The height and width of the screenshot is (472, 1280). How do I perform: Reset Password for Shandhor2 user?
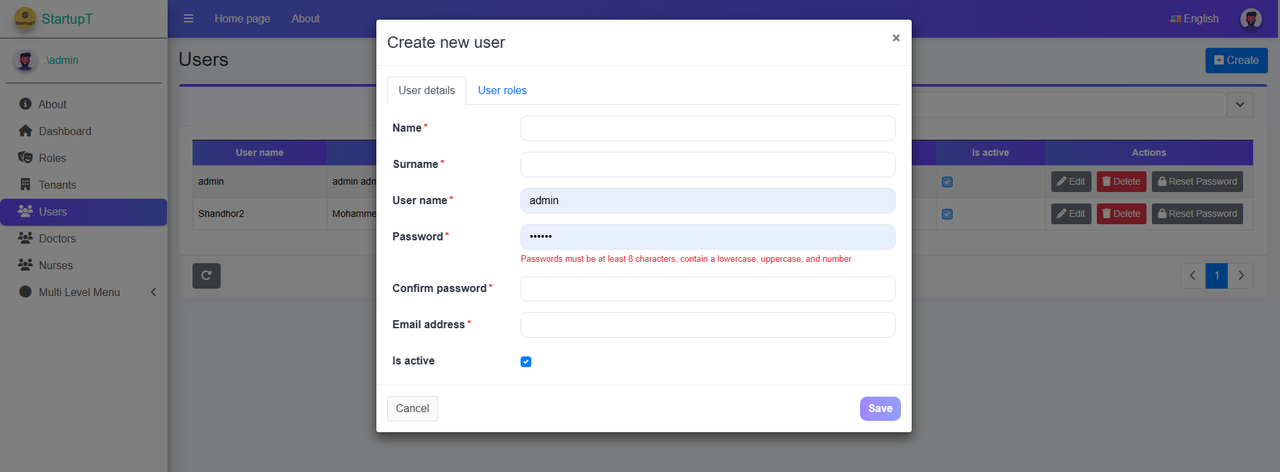(x=1197, y=214)
